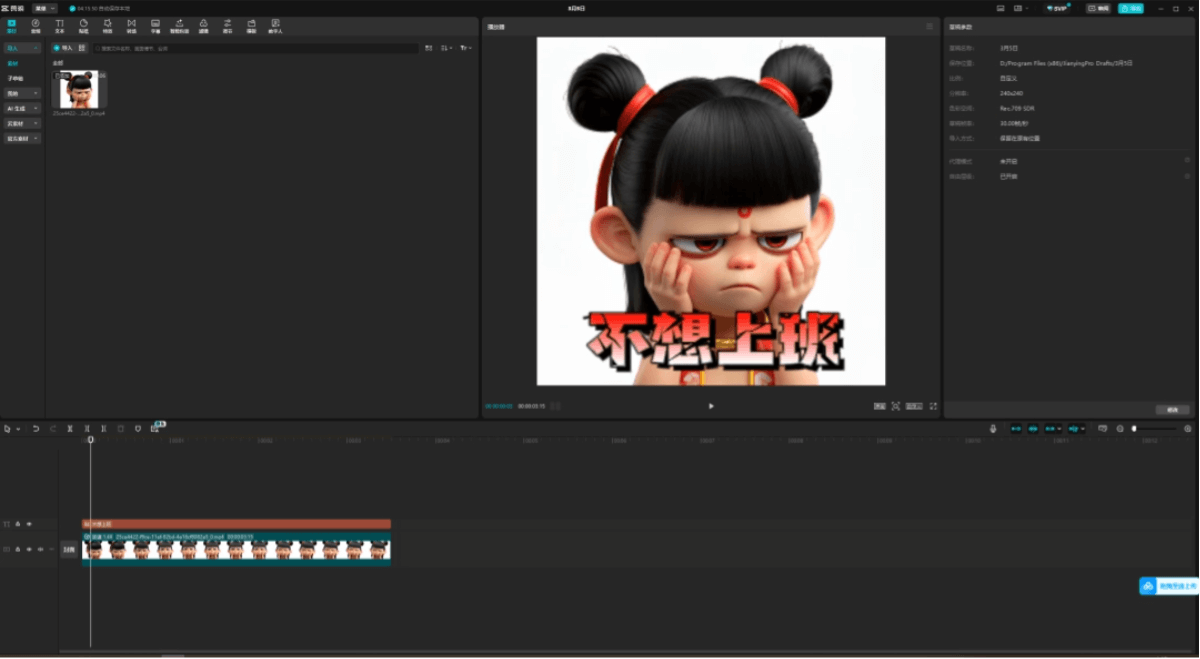Screen dimensions: 1200x659
Task: Open the SVIP membership button
Action: 1058,8
